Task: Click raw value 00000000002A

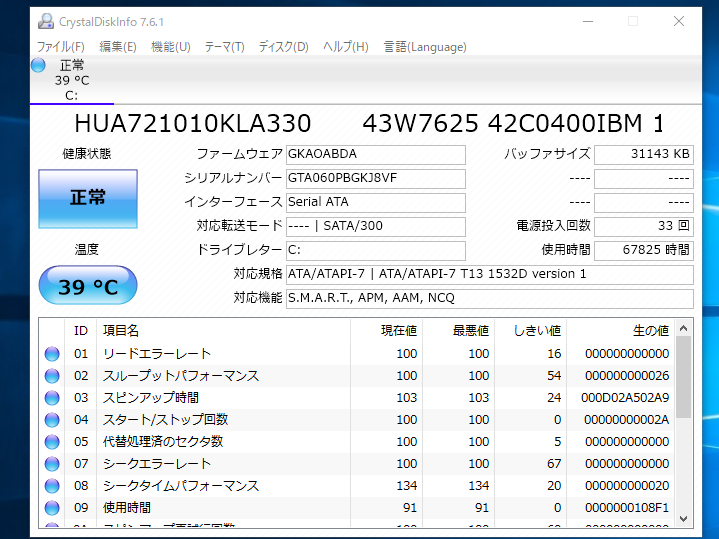Action: (627, 420)
